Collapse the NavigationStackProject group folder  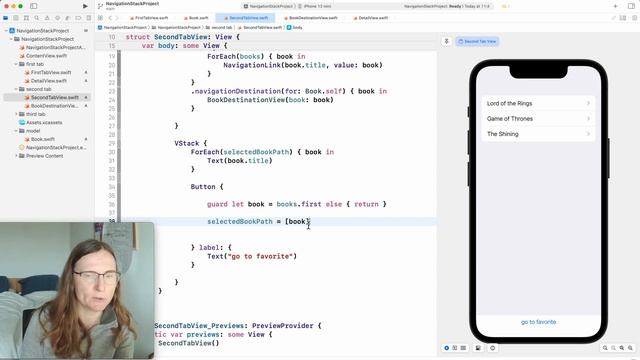(11, 39)
